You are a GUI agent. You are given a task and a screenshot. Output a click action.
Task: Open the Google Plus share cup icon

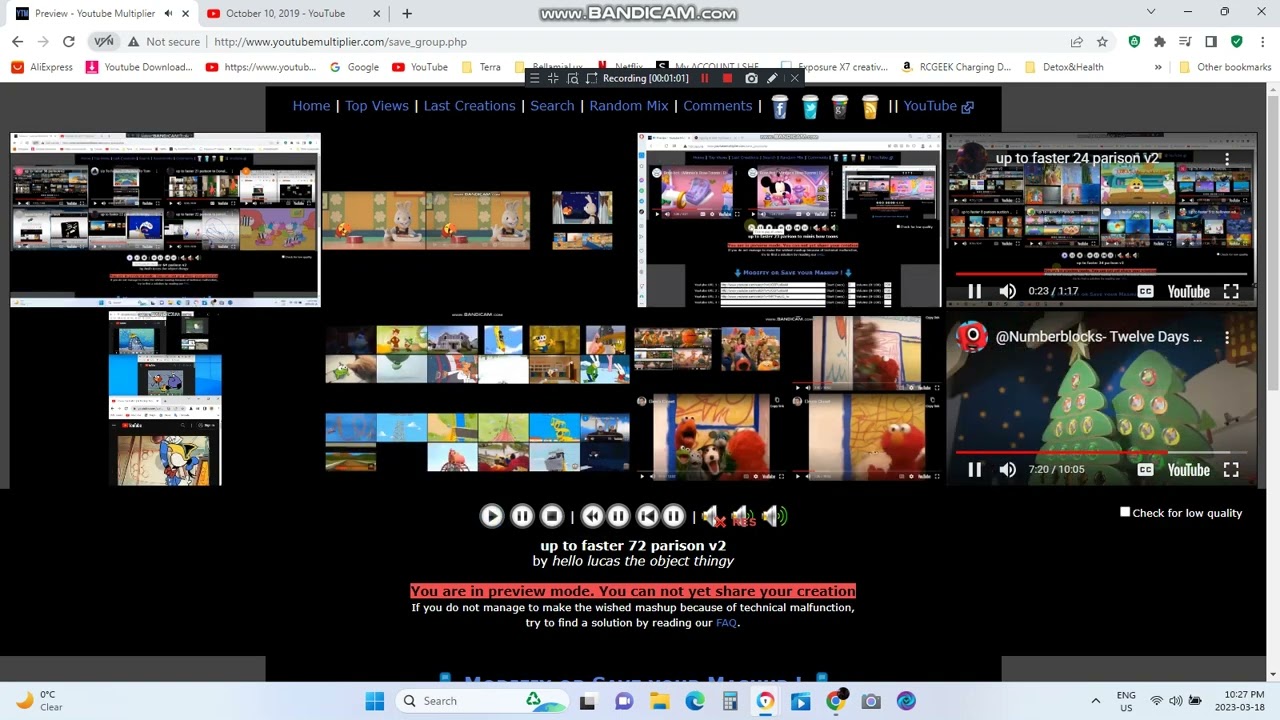pos(840,106)
